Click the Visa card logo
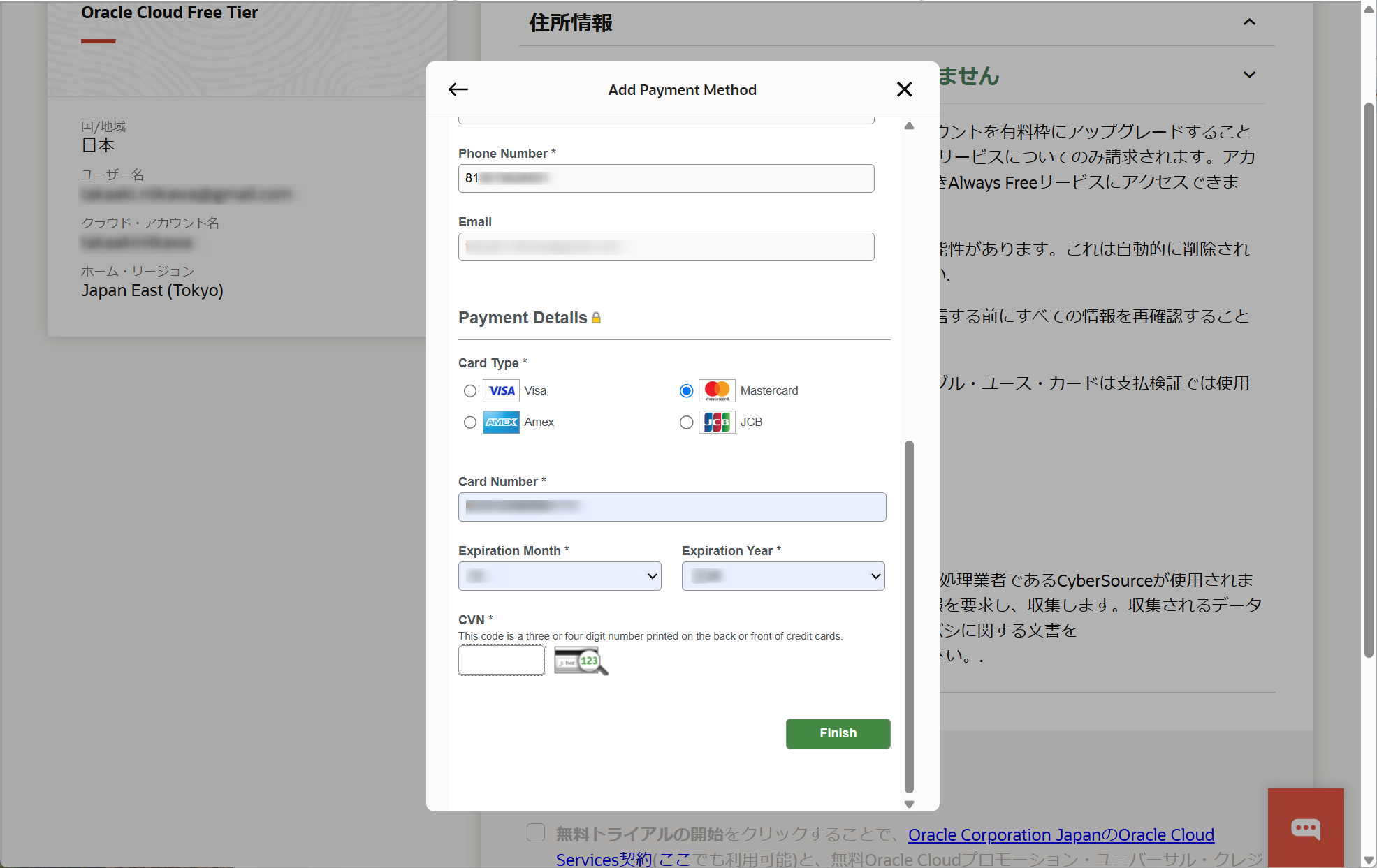Screen dimensions: 1377x868 501,390
